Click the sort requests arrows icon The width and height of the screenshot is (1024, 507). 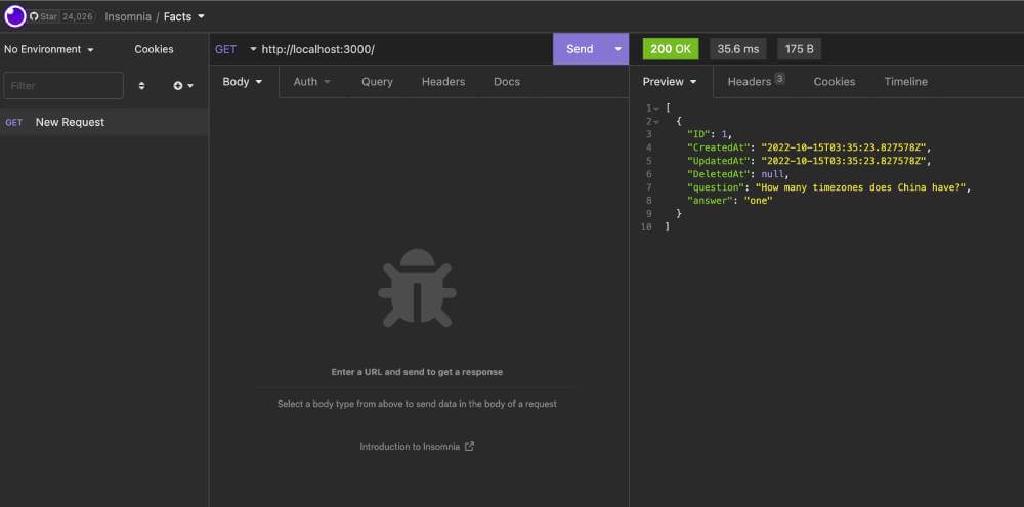(141, 86)
